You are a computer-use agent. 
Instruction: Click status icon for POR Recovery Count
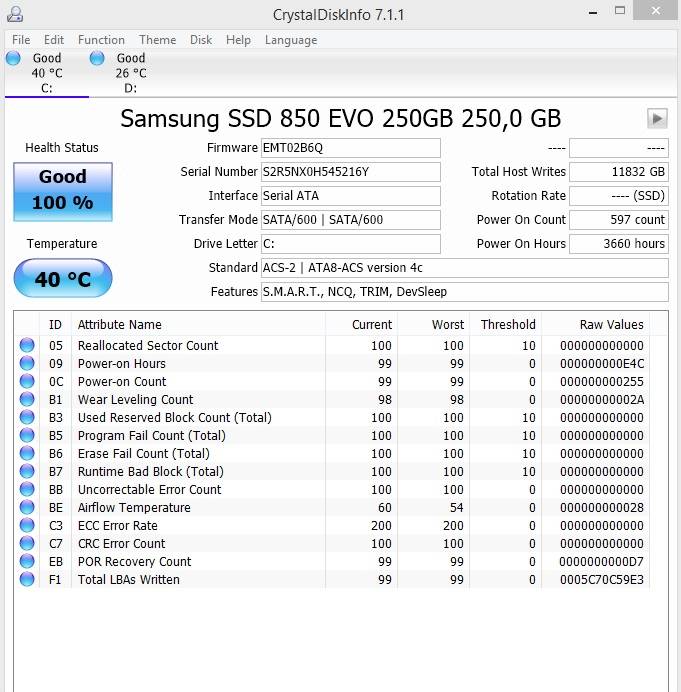(27, 561)
